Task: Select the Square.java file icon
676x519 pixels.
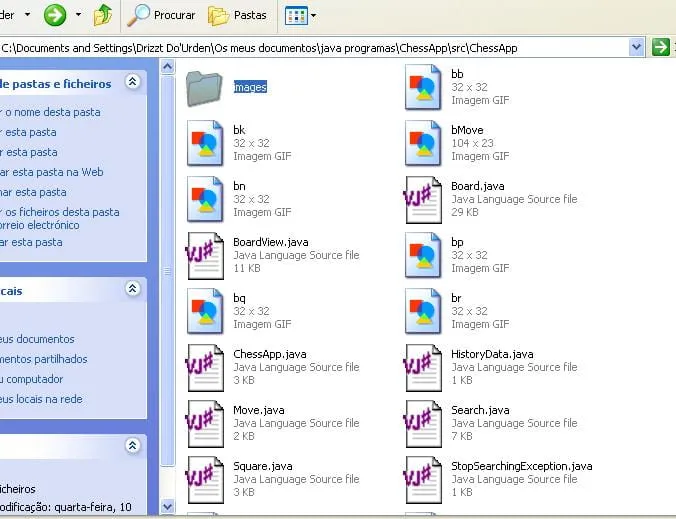Action: 205,480
